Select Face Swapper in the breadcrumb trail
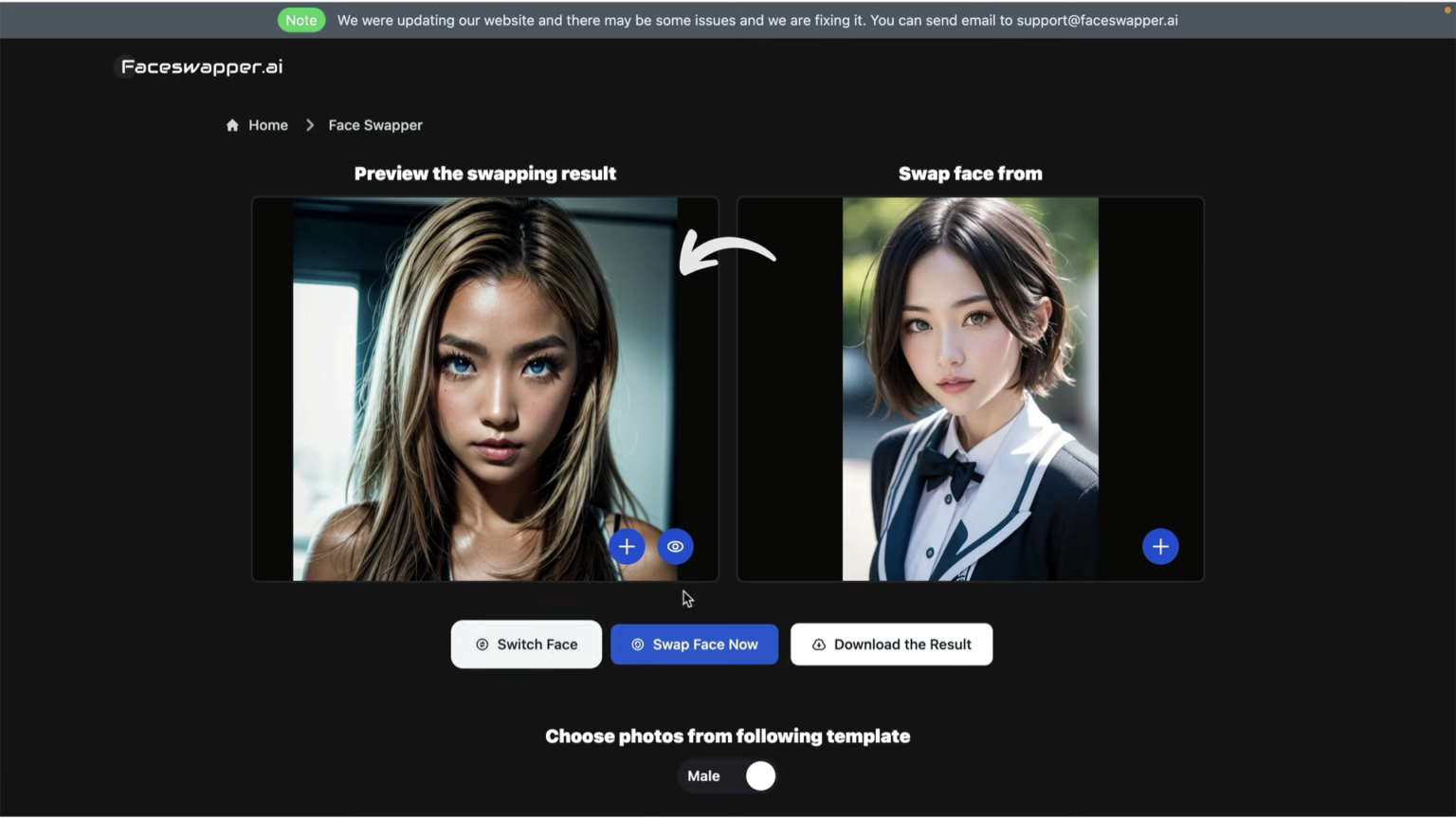This screenshot has width=1456, height=819. 375,124
